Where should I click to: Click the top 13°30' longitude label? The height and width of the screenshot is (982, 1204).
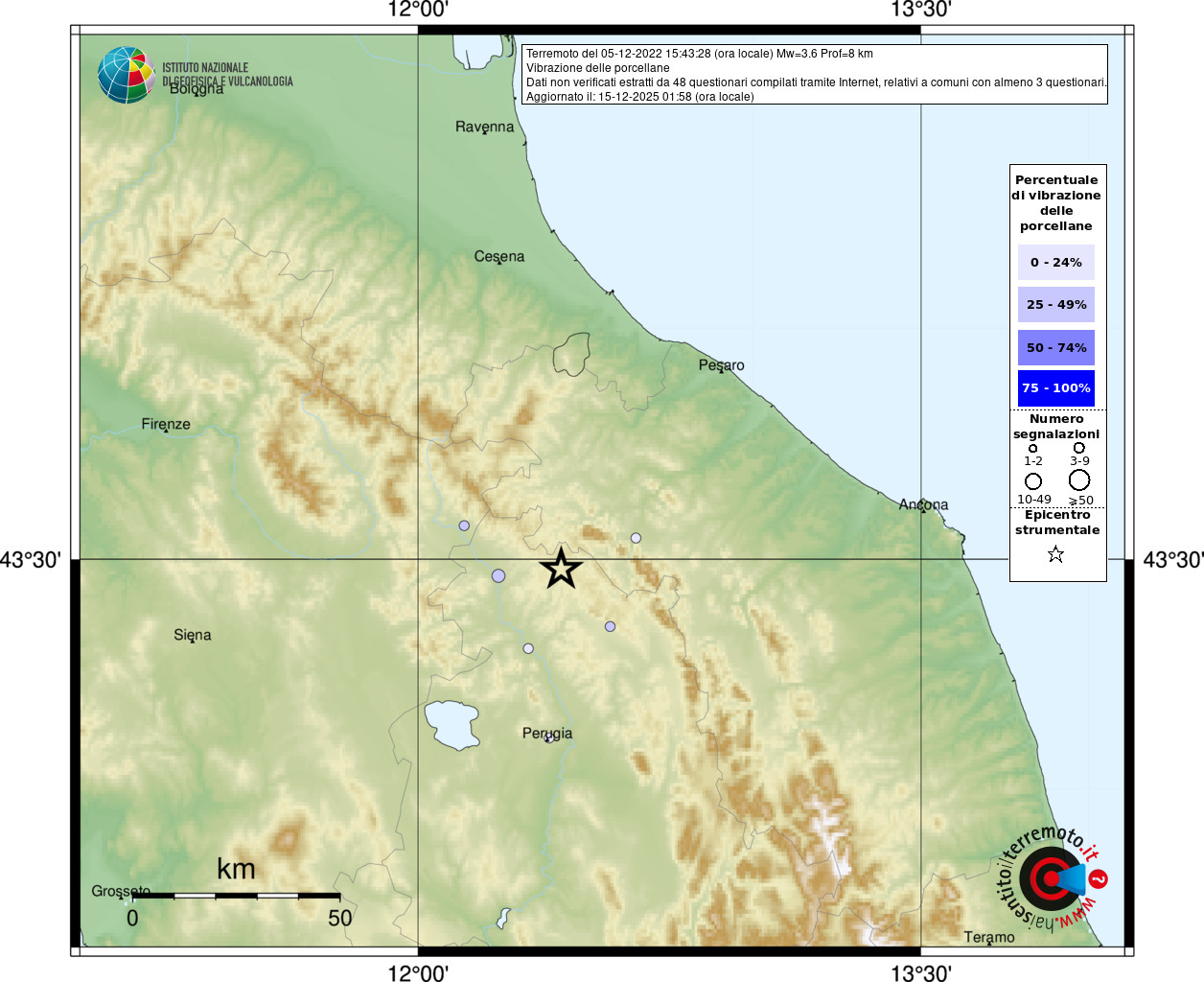click(921, 11)
